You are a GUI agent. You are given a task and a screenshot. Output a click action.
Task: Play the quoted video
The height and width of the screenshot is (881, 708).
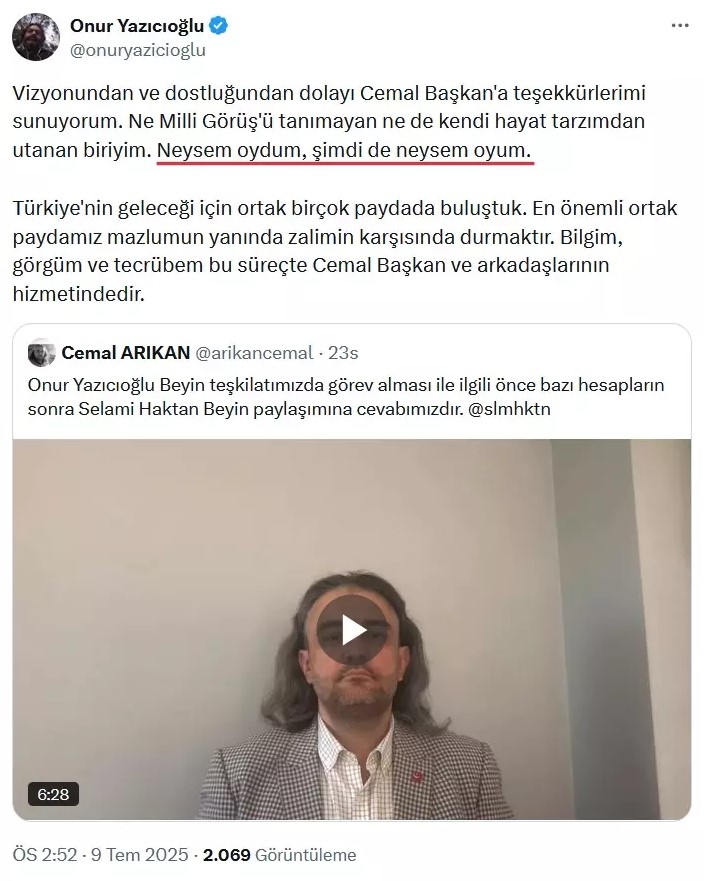(350, 629)
